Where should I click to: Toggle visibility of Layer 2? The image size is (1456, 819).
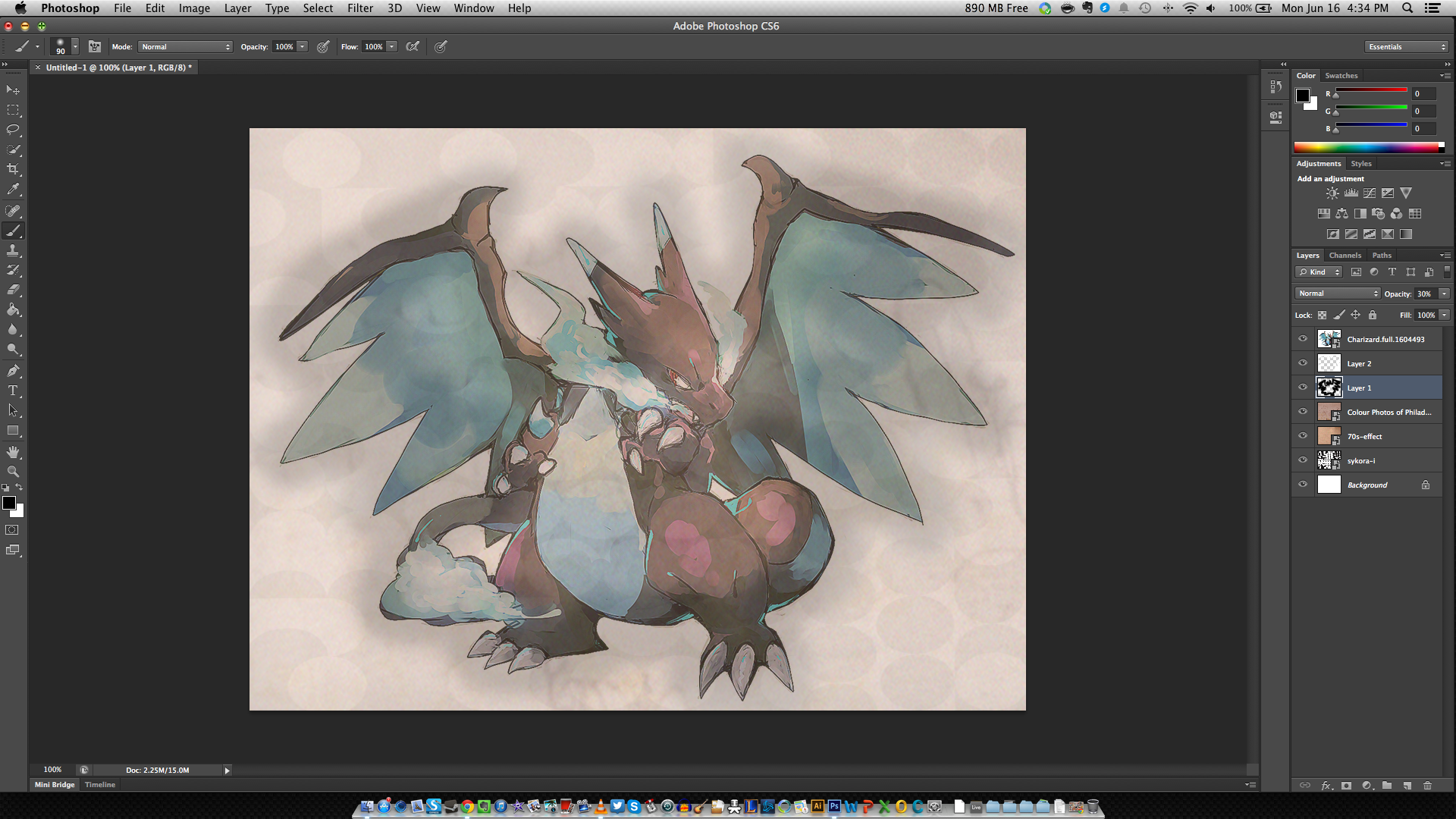[1303, 363]
